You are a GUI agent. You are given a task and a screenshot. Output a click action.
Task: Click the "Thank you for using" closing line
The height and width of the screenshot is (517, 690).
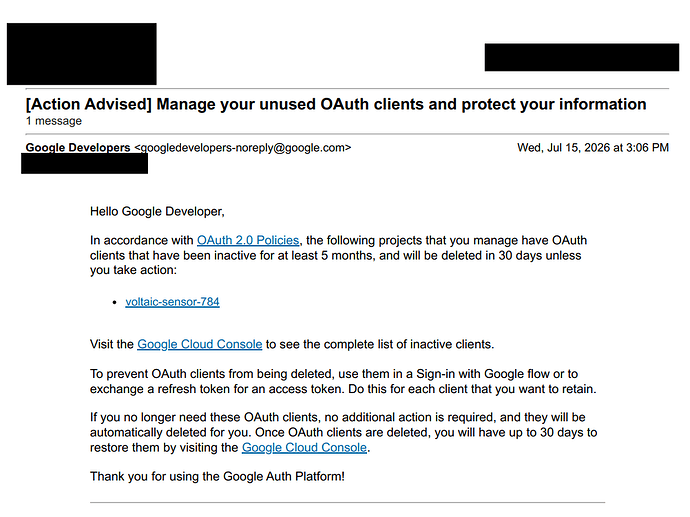click(217, 477)
